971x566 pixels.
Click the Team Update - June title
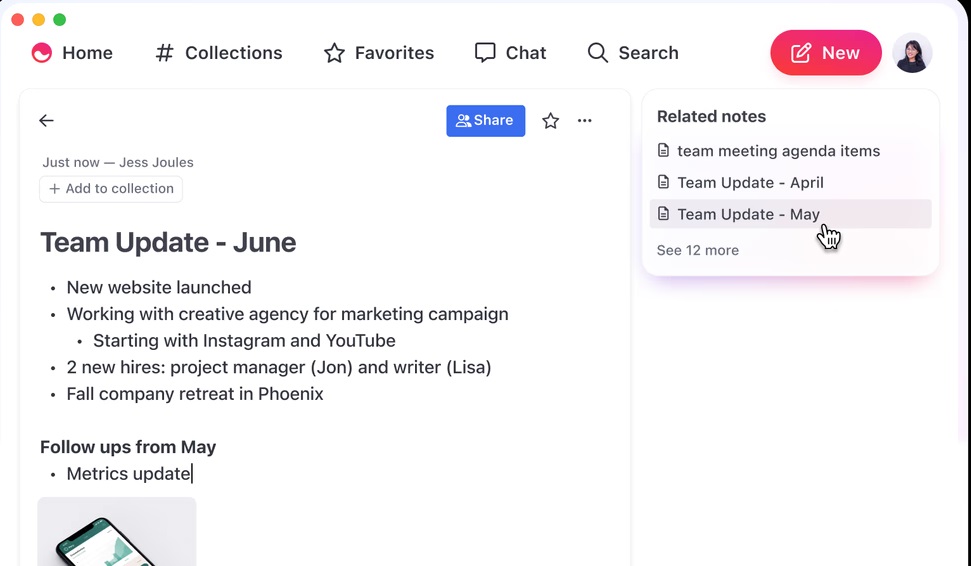point(168,242)
